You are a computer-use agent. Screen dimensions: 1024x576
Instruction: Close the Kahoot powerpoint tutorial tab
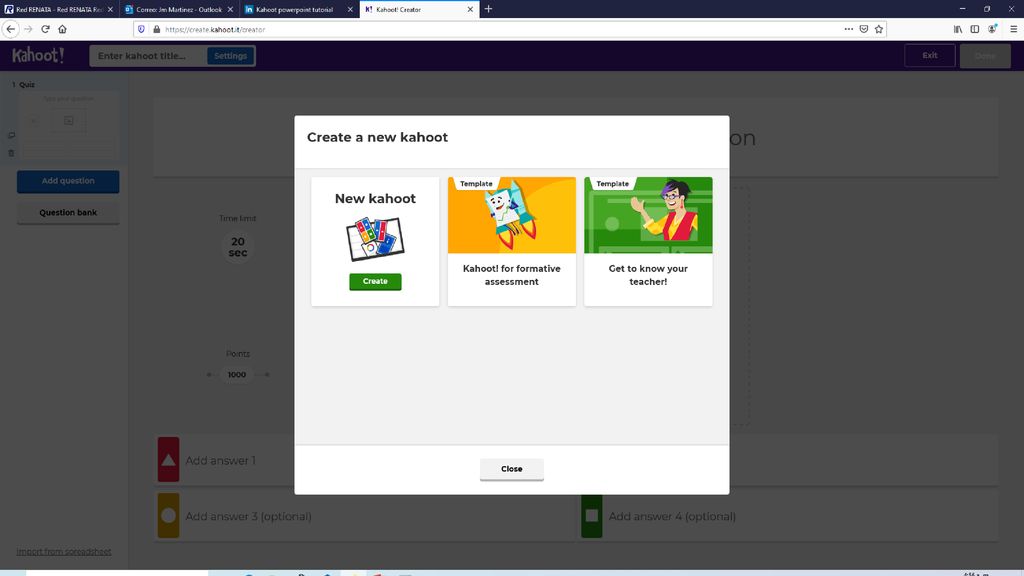tap(350, 9)
